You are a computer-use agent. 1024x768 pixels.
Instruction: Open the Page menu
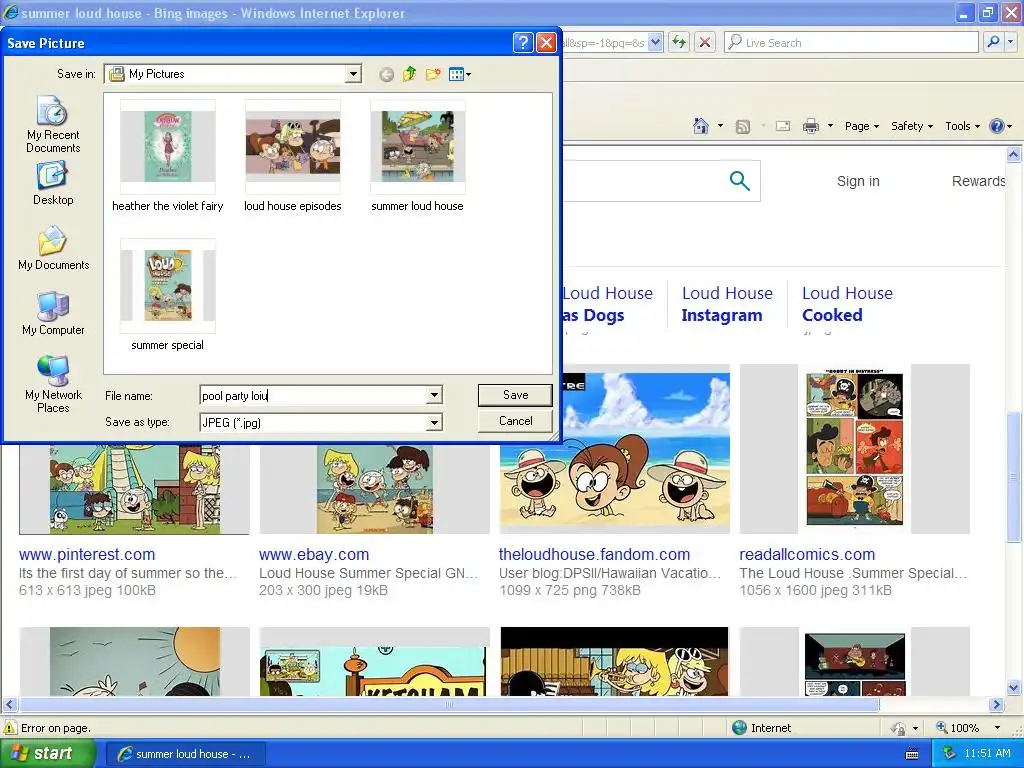point(861,126)
